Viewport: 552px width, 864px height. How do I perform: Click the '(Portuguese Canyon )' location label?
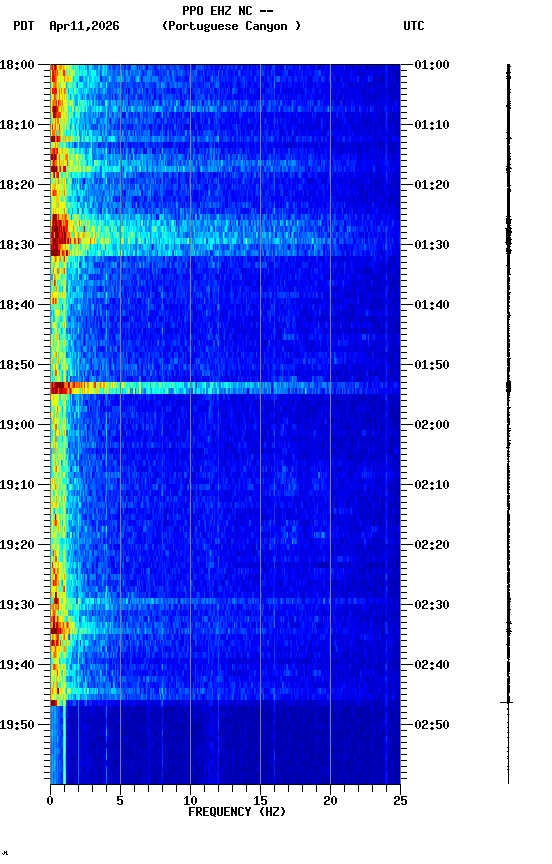(x=231, y=26)
